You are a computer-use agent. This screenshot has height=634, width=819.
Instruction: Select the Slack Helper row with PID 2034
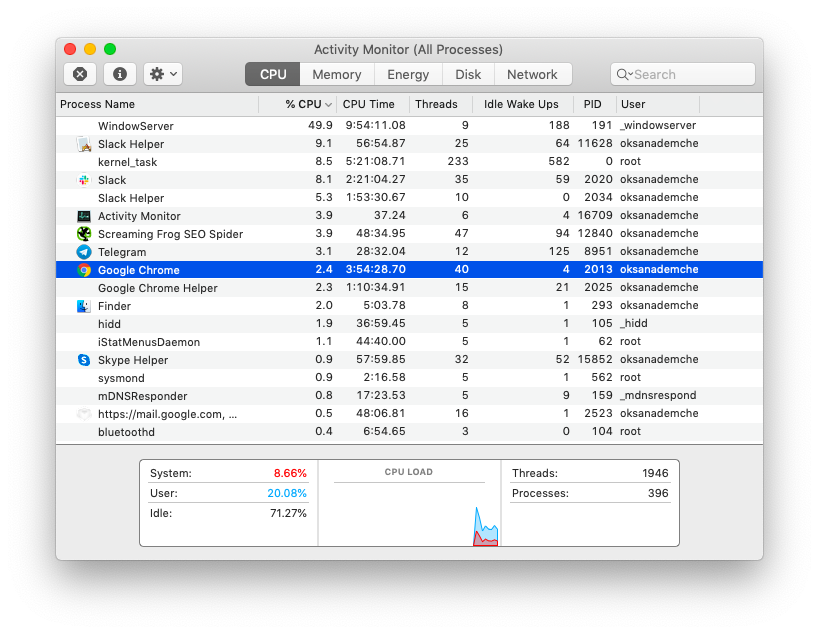[409, 198]
